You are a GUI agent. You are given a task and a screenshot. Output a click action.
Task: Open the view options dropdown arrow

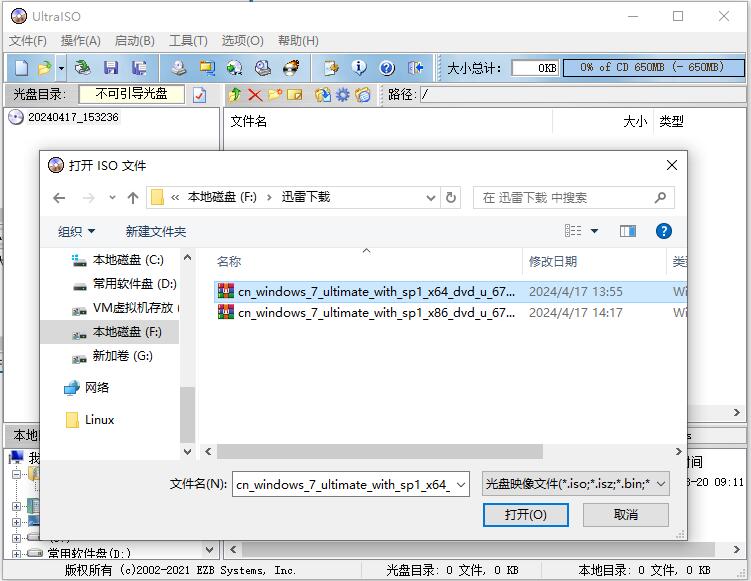594,231
